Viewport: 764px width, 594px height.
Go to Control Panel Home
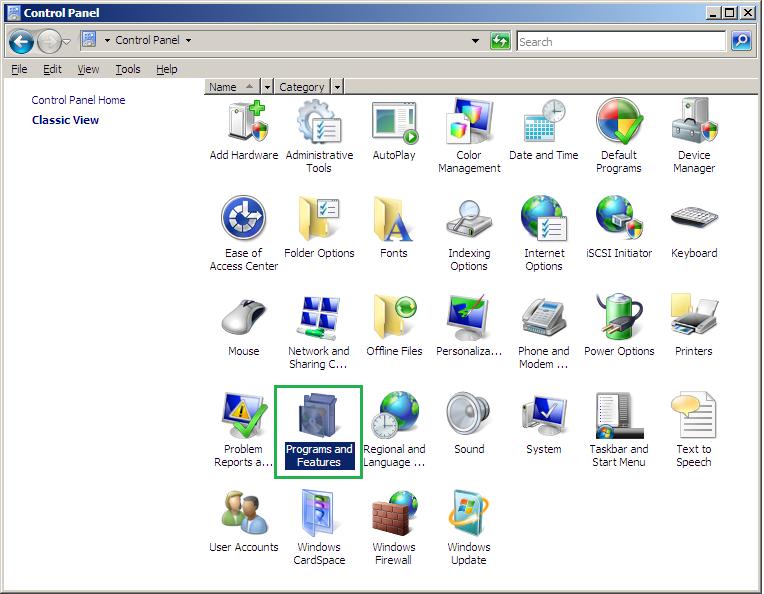(78, 100)
